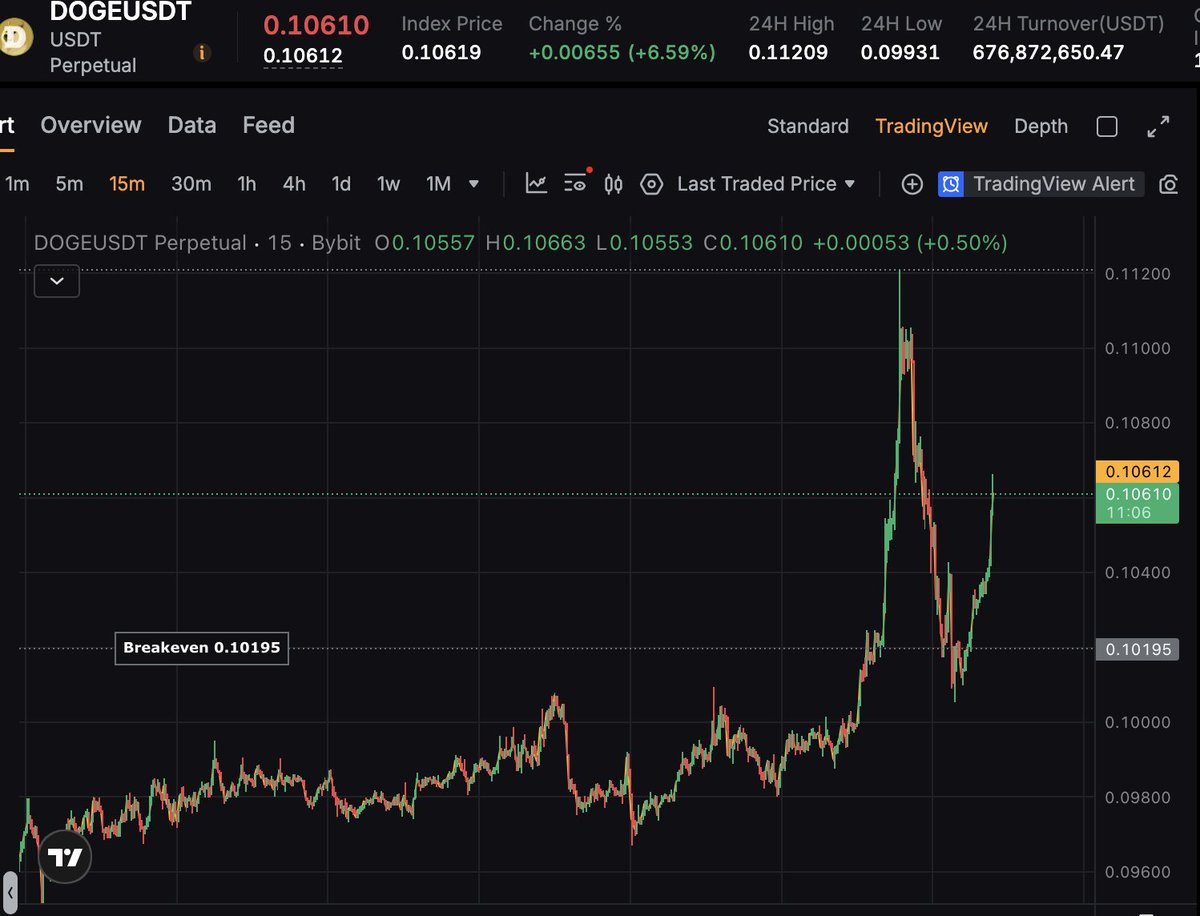1200x916 pixels.
Task: Set timeframe to 1w
Action: click(388, 184)
